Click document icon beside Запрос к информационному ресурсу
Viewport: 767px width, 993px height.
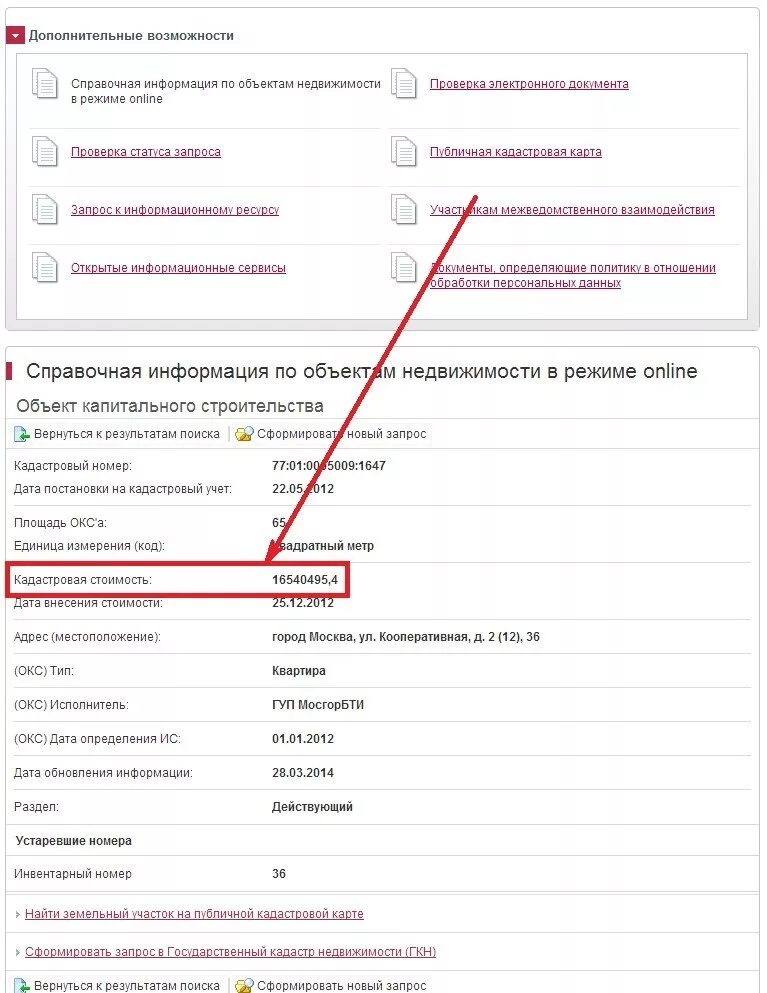click(45, 209)
